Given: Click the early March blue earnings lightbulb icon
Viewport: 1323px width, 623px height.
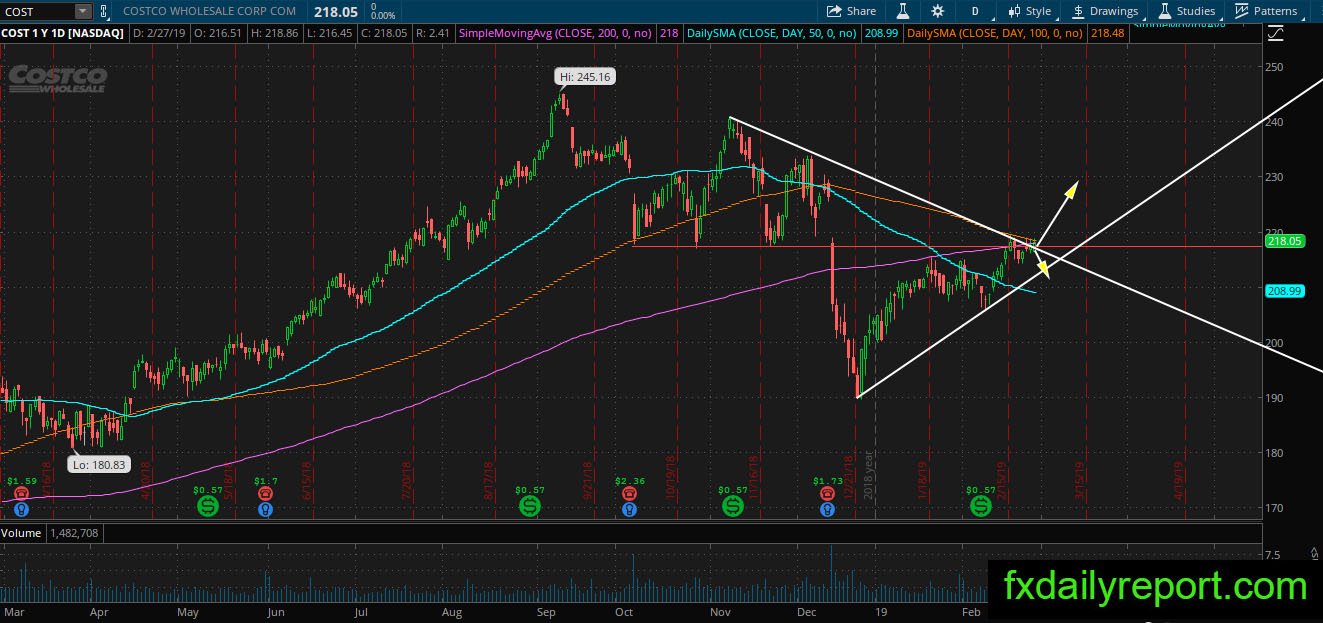Looking at the screenshot, I should (20, 509).
